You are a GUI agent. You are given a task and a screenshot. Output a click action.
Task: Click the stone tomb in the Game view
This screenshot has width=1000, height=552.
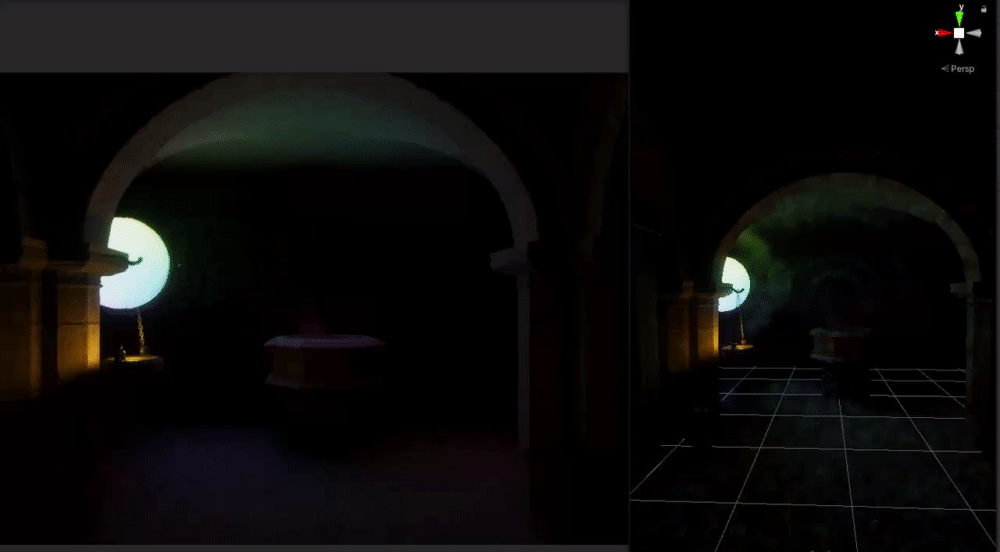tap(325, 361)
